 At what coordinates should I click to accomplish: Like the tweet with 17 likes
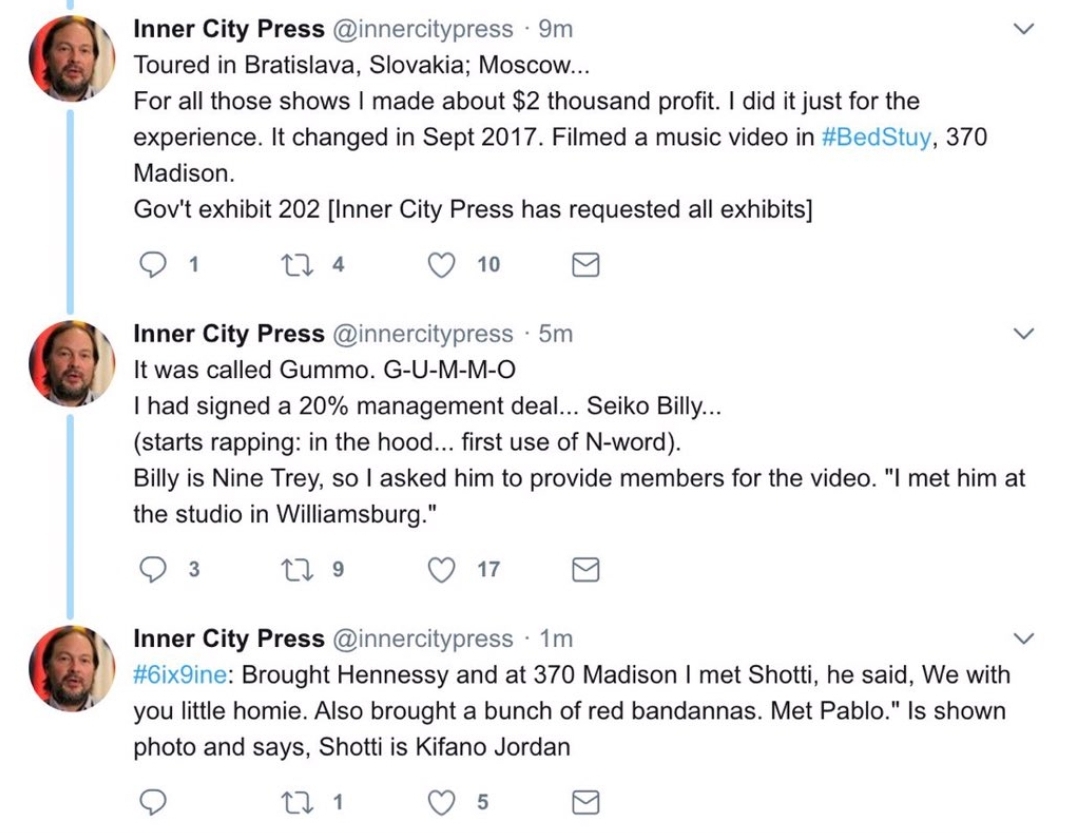(x=439, y=570)
